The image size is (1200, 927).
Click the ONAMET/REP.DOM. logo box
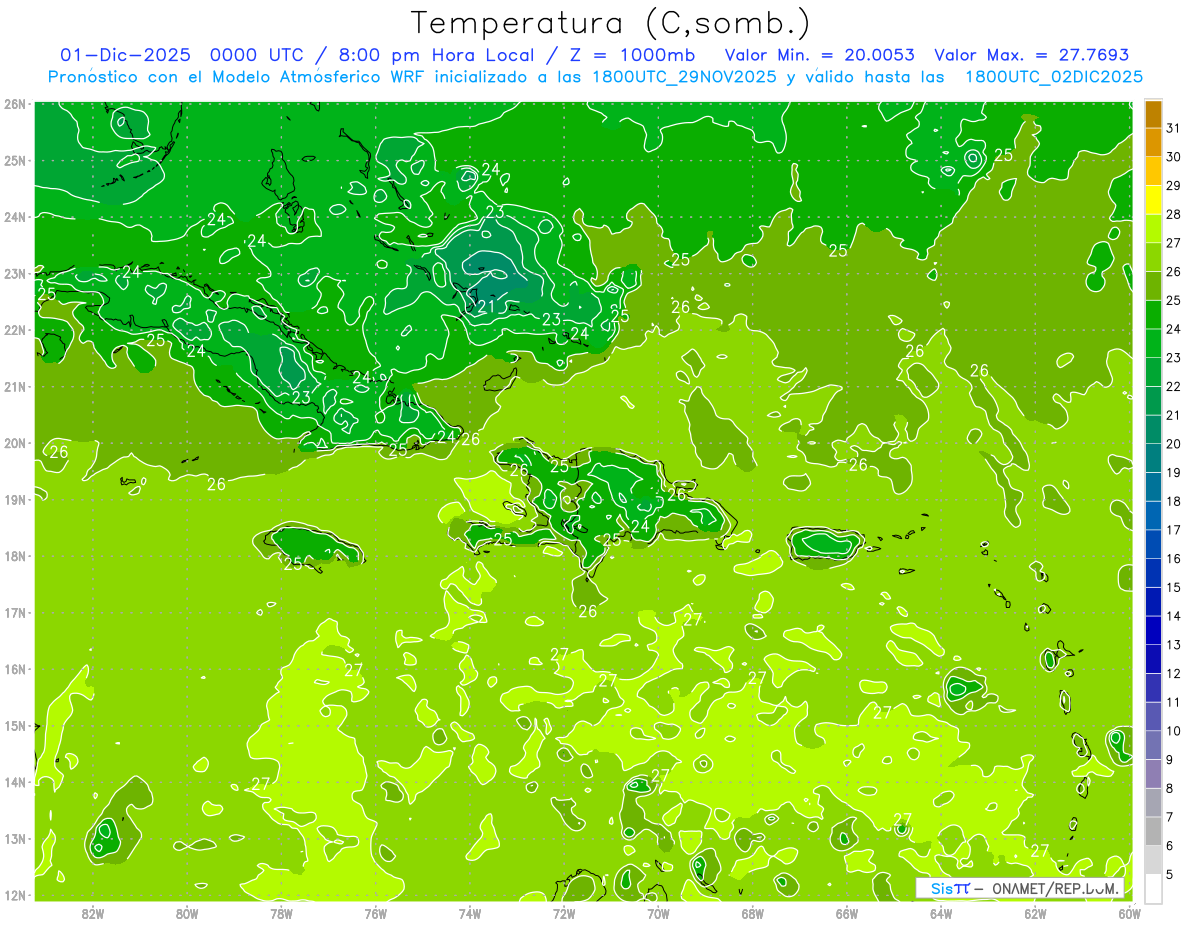point(1019,888)
